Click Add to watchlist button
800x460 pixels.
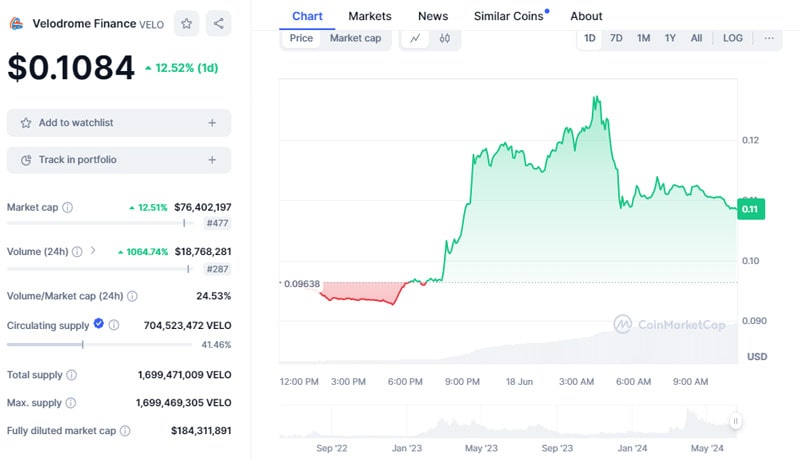tap(119, 123)
